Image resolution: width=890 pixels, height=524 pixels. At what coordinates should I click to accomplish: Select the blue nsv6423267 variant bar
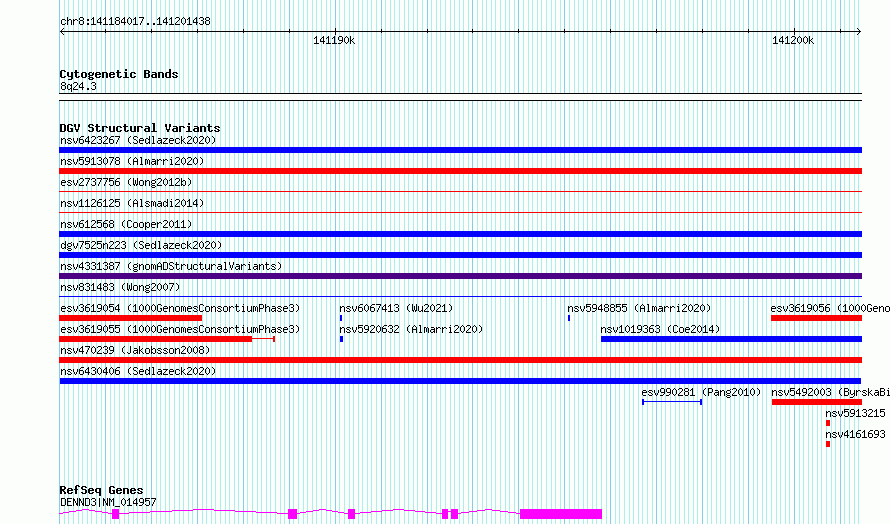pyautogui.click(x=460, y=150)
